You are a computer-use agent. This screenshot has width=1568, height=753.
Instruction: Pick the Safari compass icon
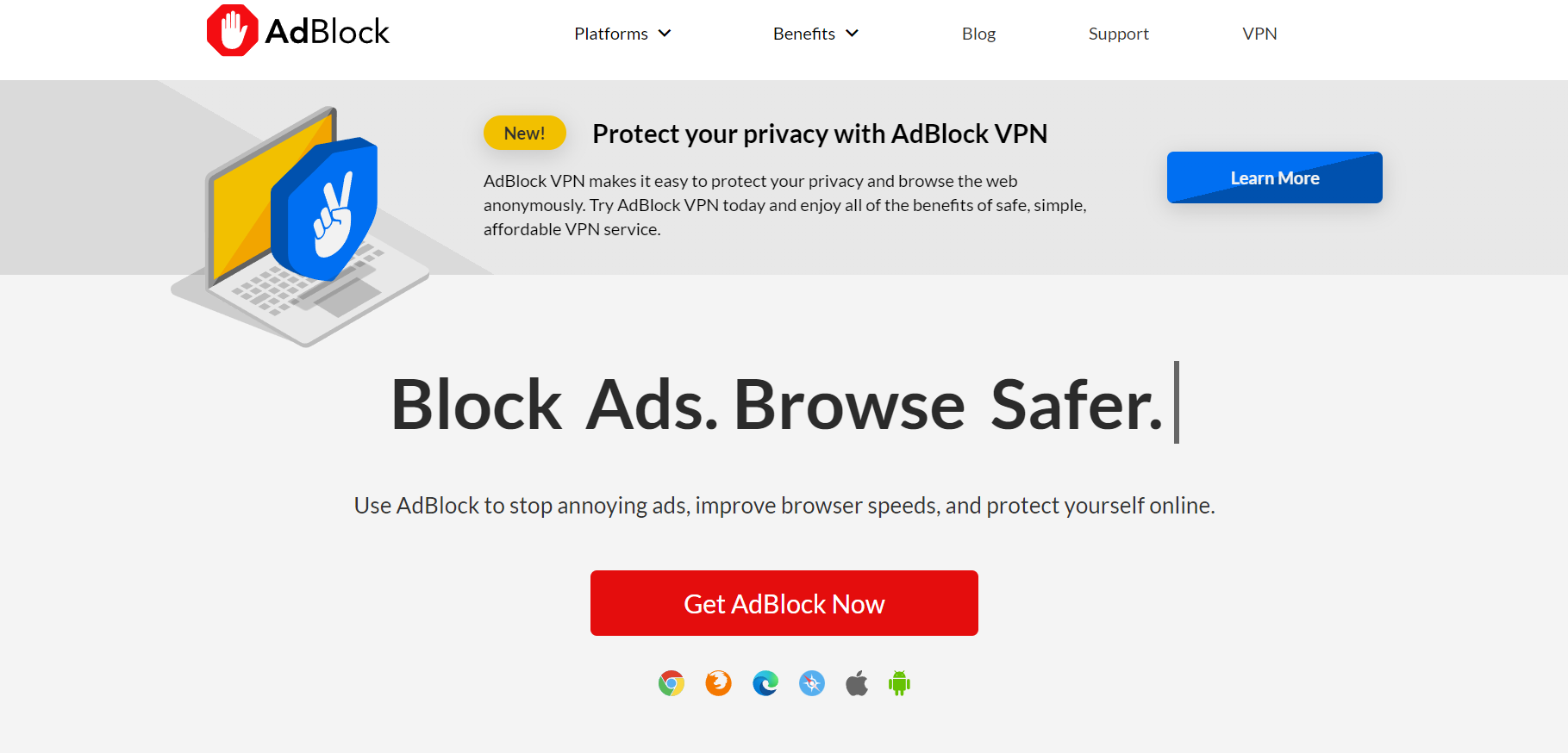click(x=812, y=683)
